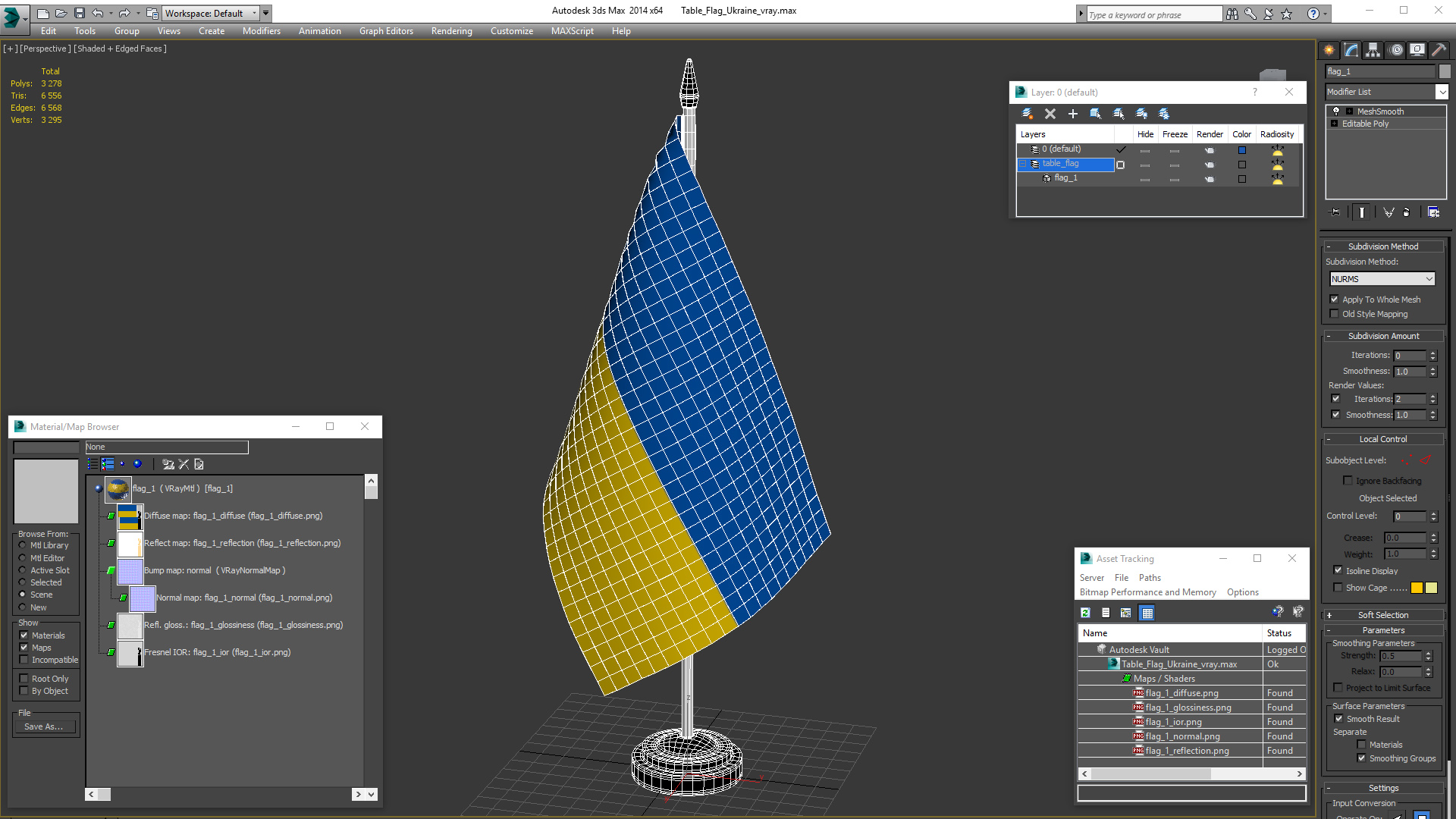Click Add Selected Objects plus icon in Layer dialog
1456x819 pixels.
1073,114
